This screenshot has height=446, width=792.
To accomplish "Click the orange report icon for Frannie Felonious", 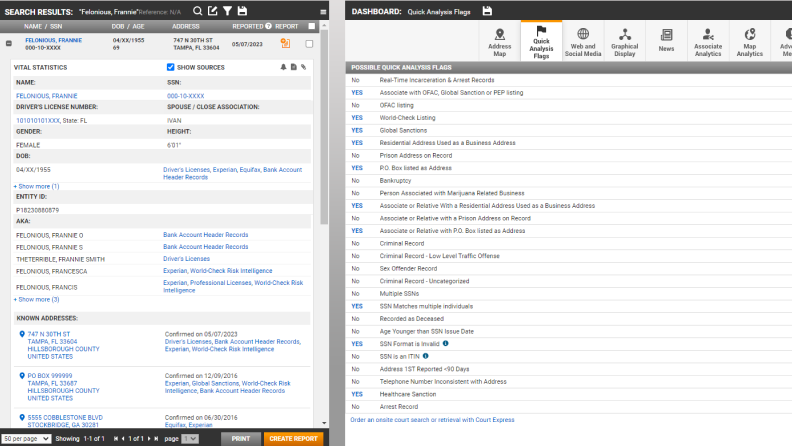I will (x=286, y=44).
